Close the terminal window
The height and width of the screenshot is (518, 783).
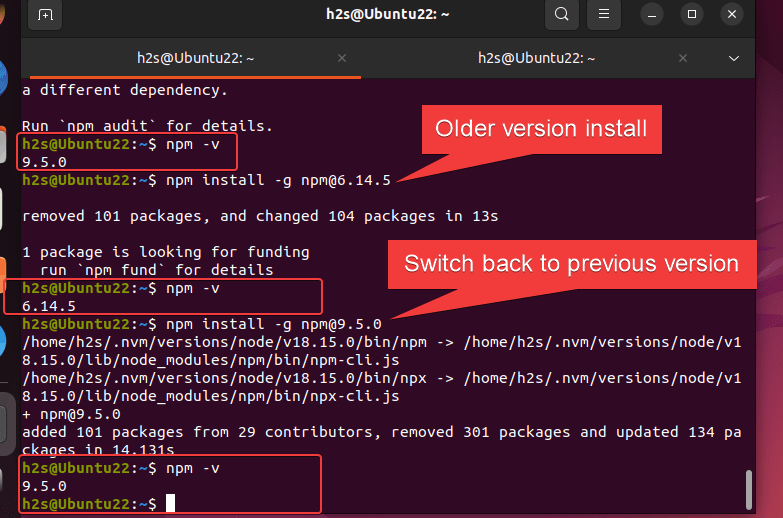(732, 14)
